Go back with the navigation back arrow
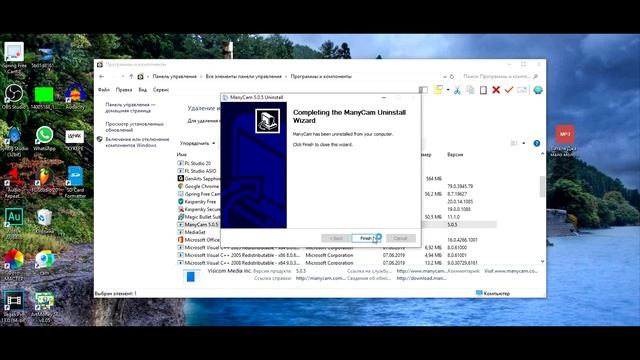Viewport: 640px width, 360px height. coord(102,76)
